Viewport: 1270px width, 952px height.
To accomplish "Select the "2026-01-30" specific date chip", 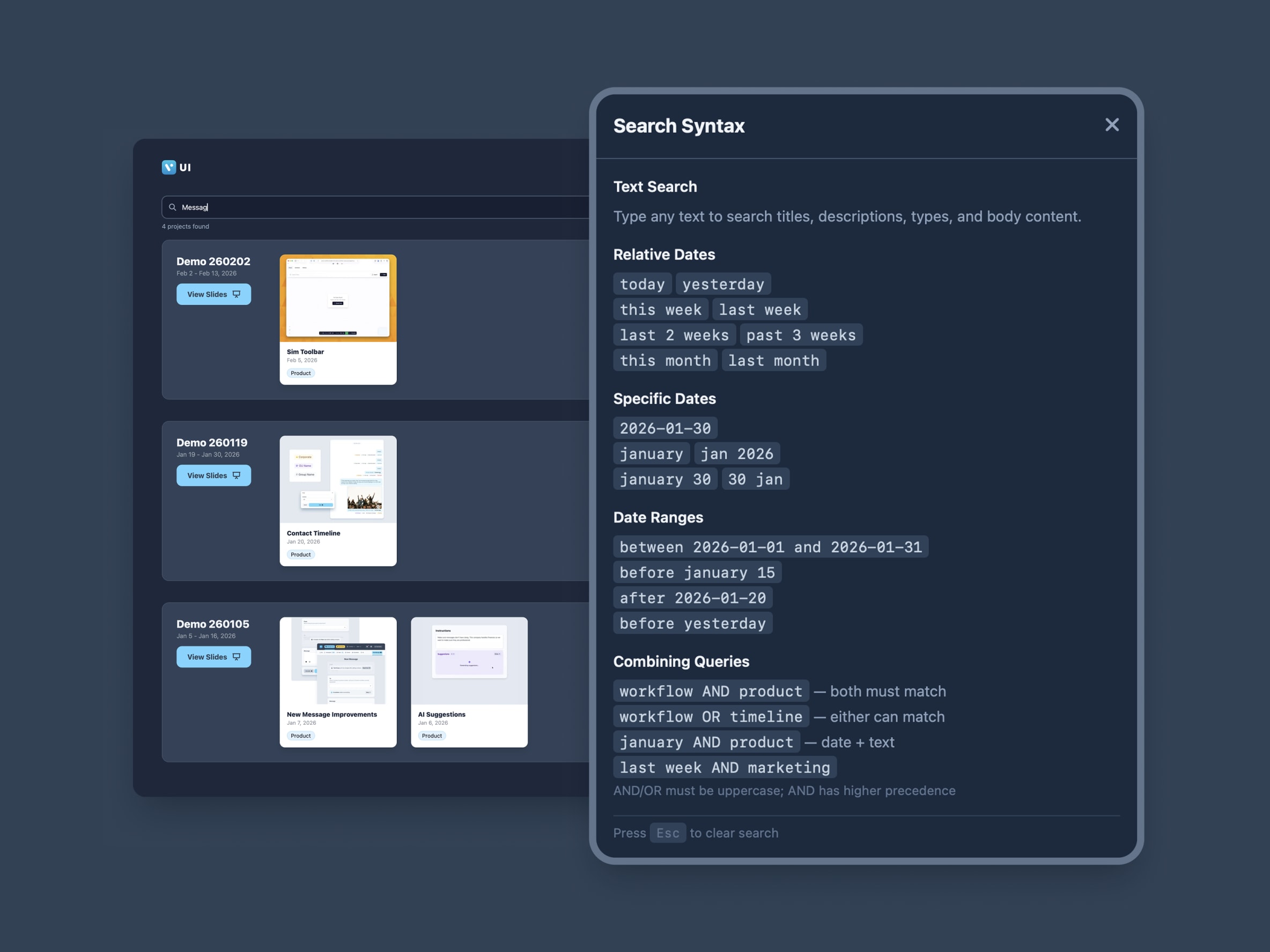I will (x=665, y=428).
